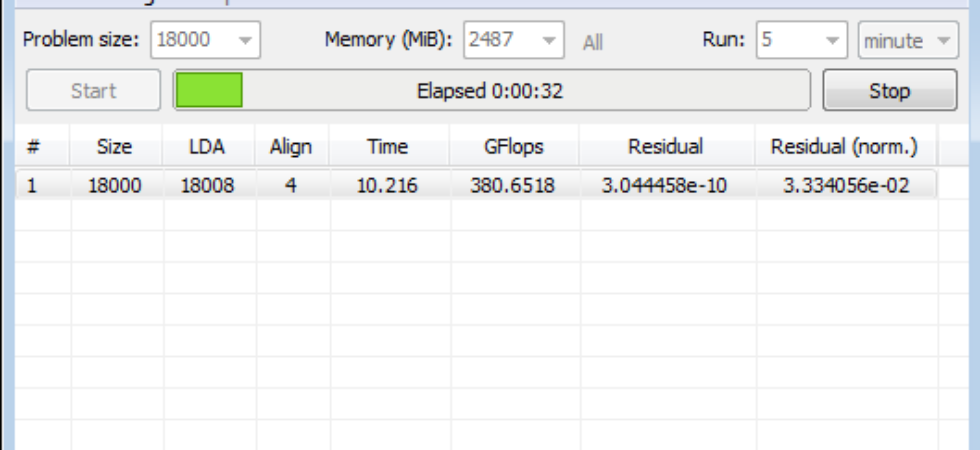Viewport: 980px width, 450px height.
Task: Open the minute units dropdown
Action: tap(908, 40)
